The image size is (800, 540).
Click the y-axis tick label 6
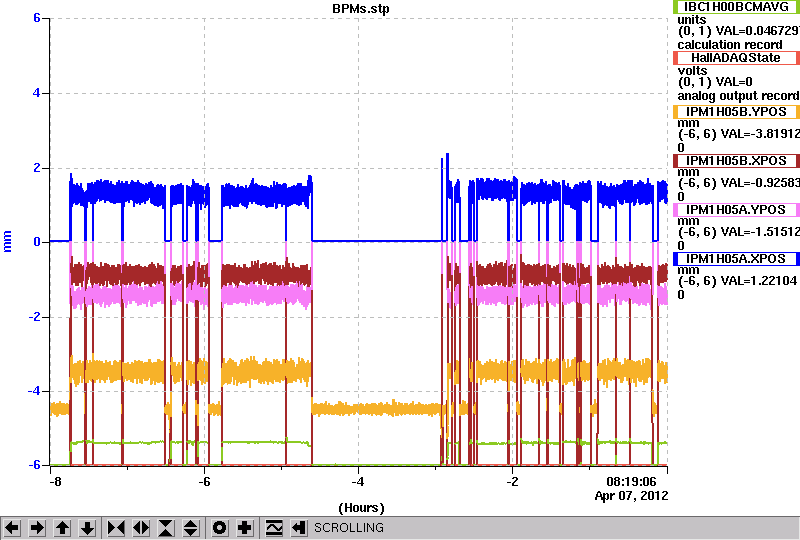pos(37,18)
